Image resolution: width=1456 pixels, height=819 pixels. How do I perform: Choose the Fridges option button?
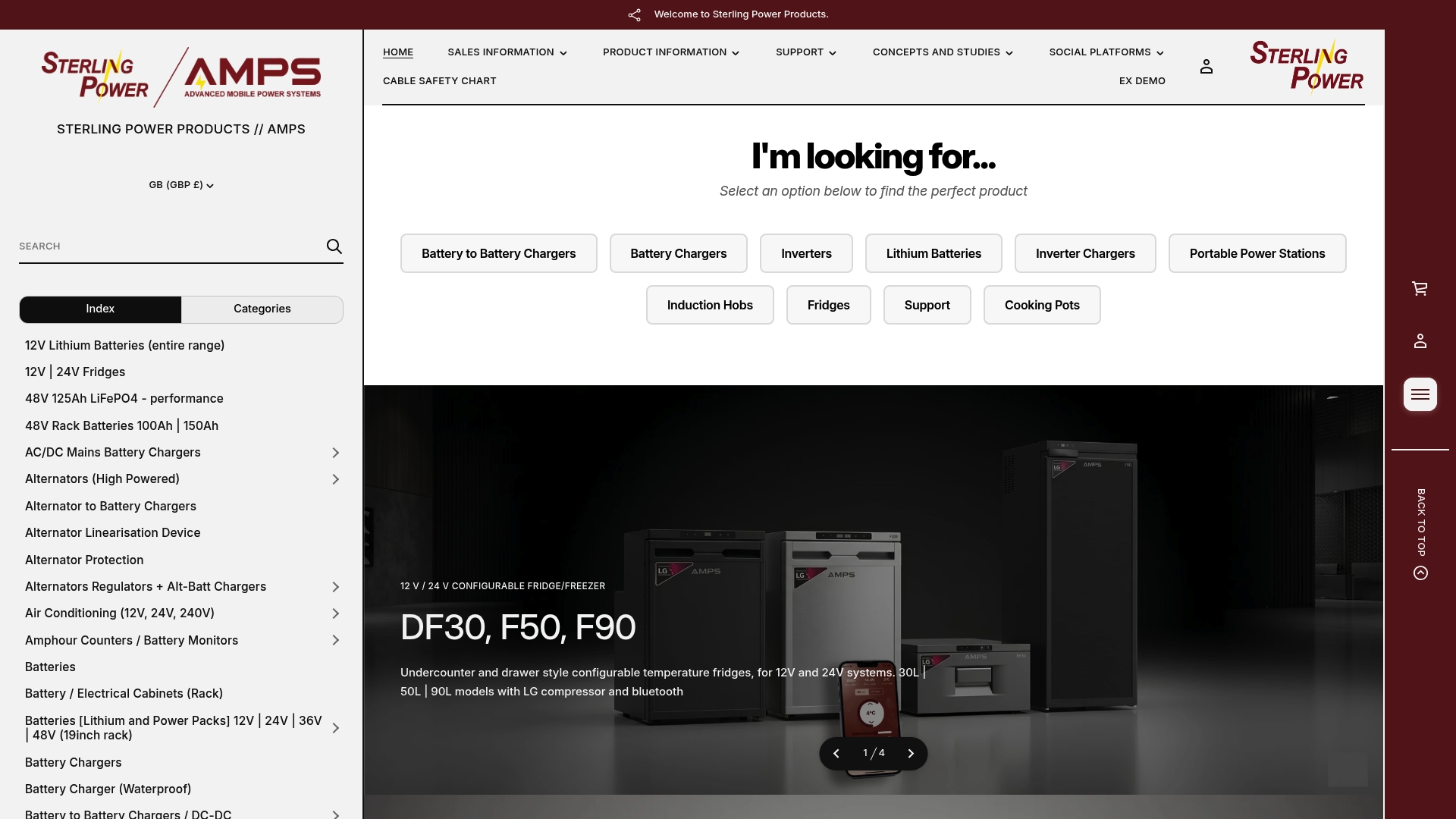pos(829,305)
